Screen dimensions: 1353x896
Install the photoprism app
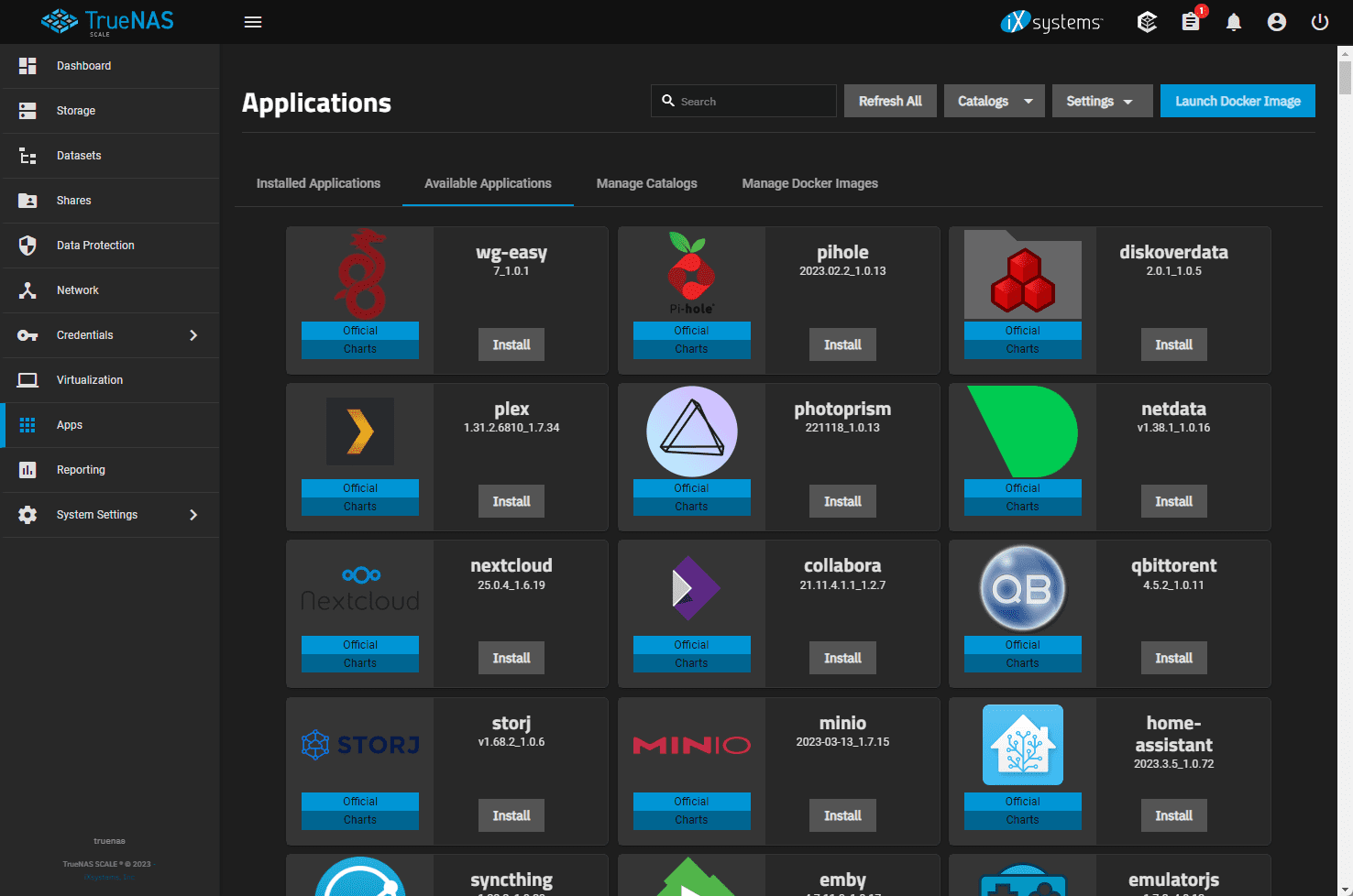(842, 501)
